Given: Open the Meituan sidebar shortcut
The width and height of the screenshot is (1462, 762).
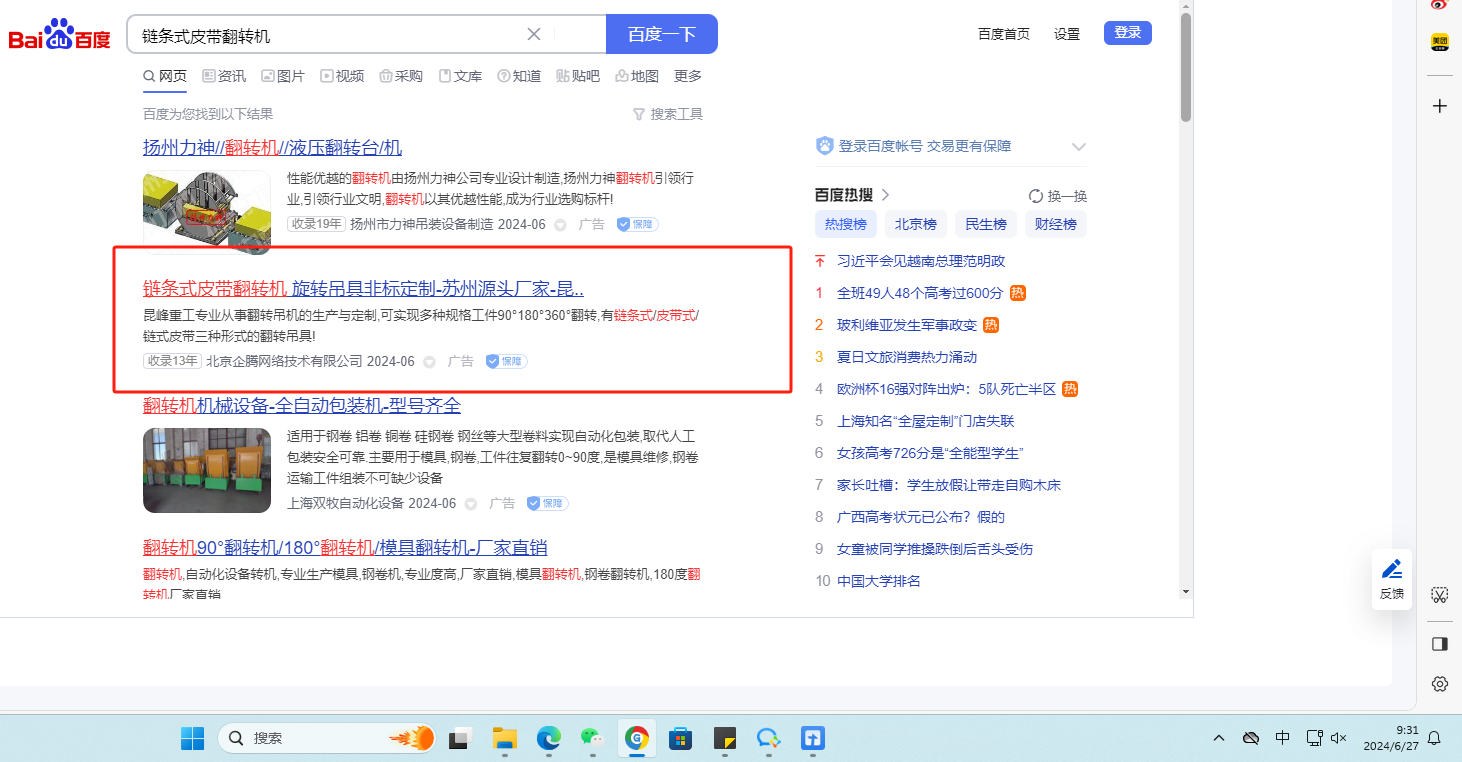Looking at the screenshot, I should [1439, 42].
